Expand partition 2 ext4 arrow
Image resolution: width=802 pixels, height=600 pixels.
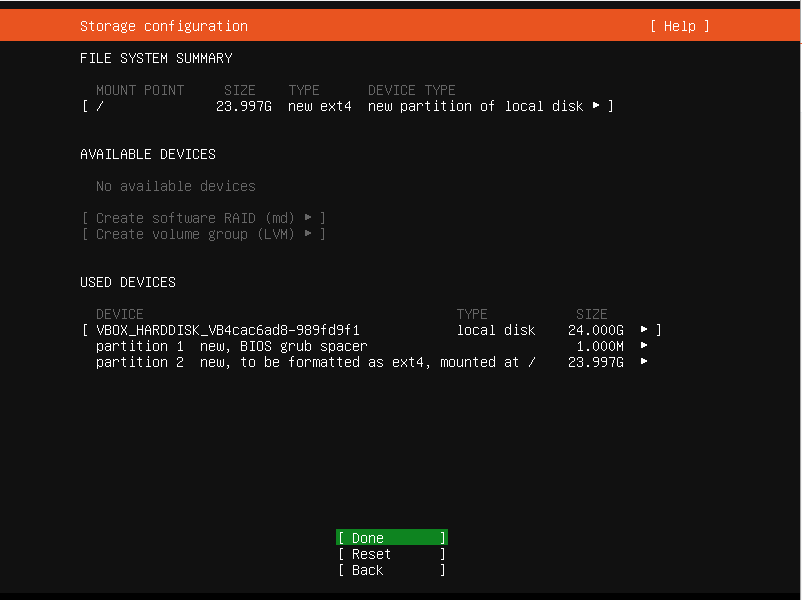[644, 362]
